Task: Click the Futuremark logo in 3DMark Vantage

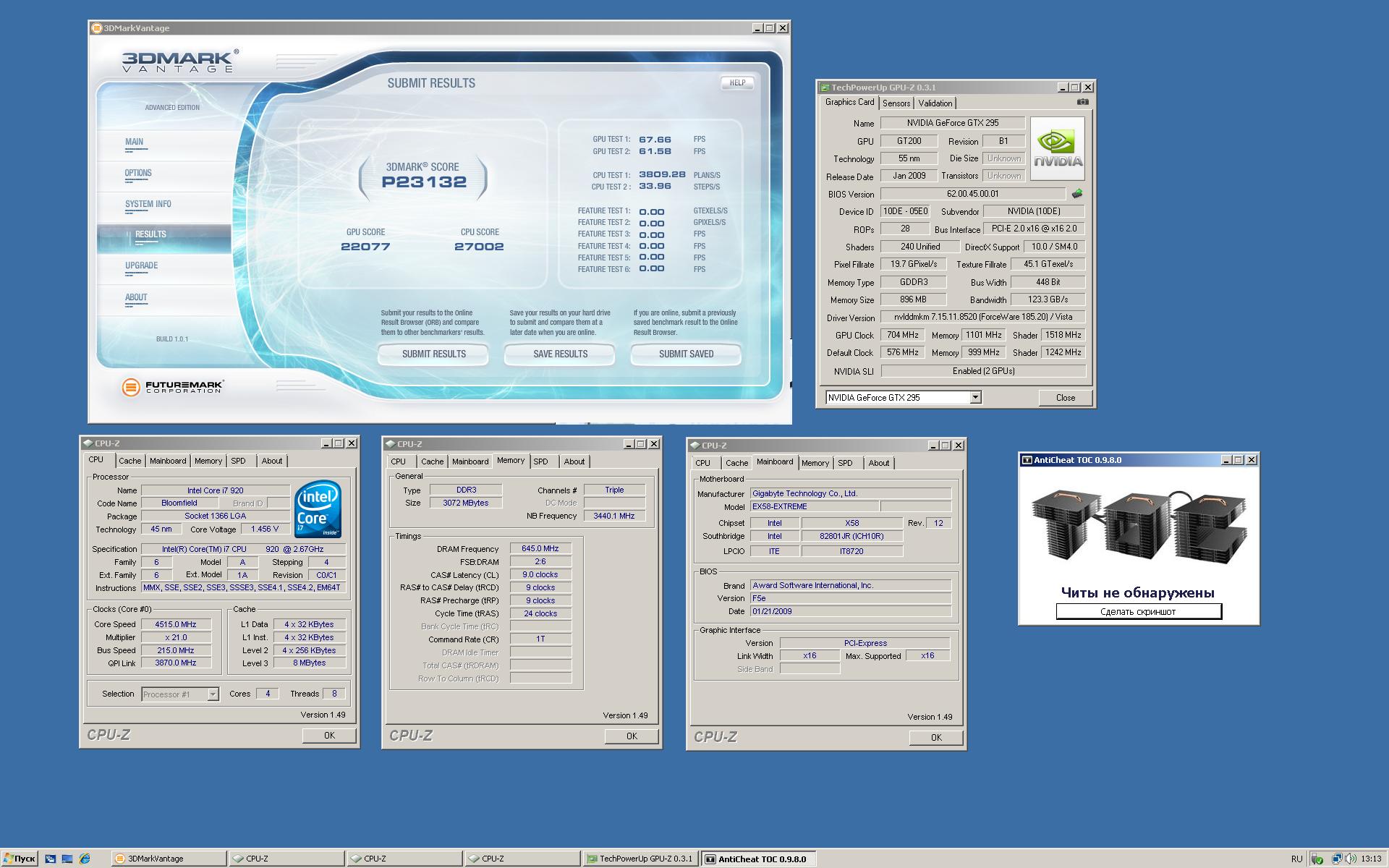Action: coord(173,387)
